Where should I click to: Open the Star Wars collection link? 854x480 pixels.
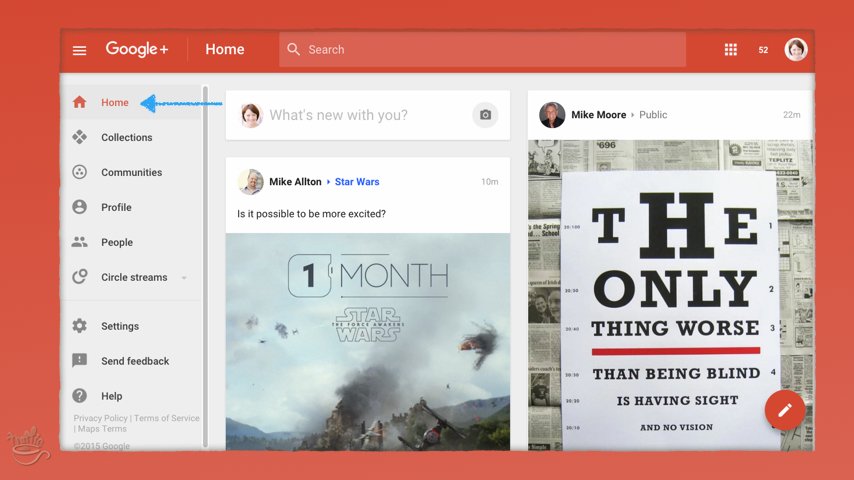[x=357, y=181]
